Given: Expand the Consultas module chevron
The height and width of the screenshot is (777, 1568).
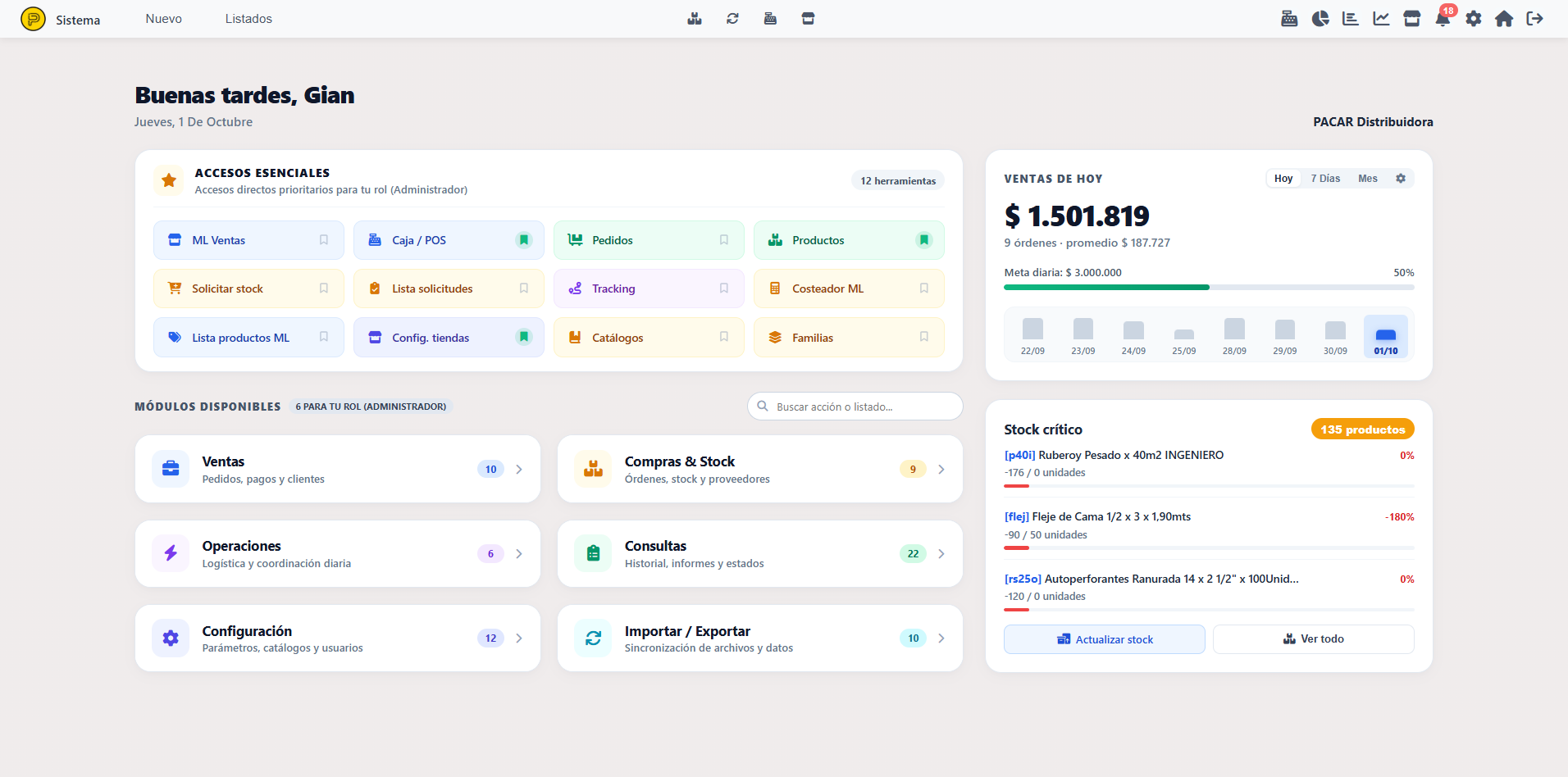Looking at the screenshot, I should click(x=941, y=553).
